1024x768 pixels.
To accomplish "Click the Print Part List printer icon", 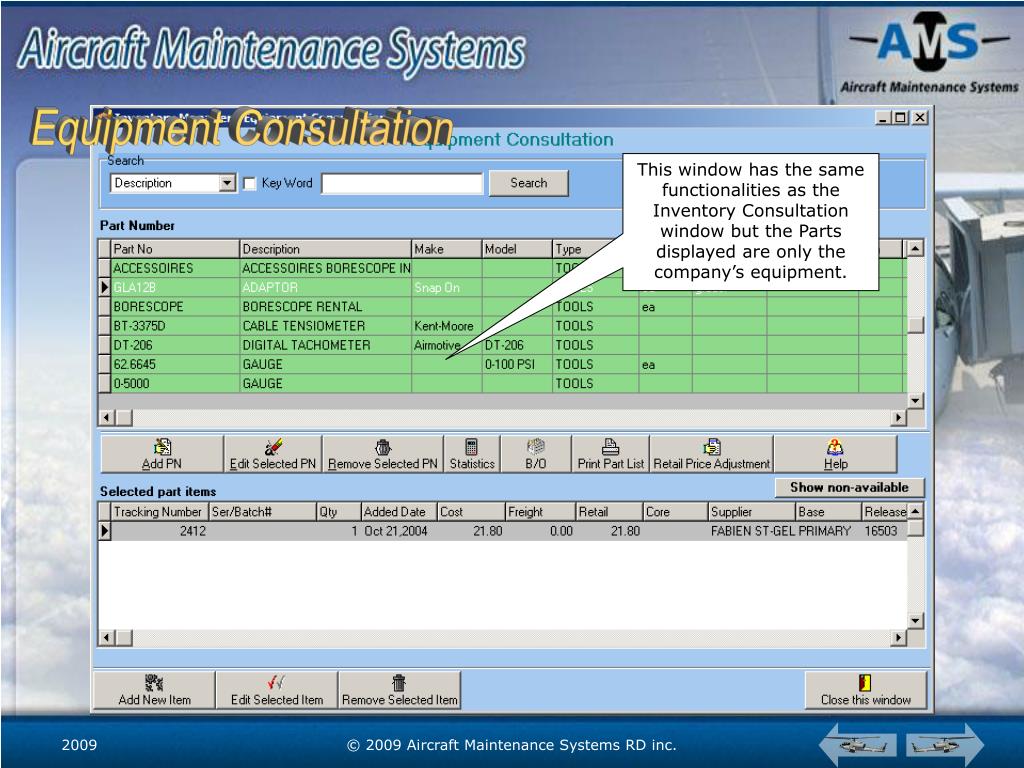I will click(610, 447).
